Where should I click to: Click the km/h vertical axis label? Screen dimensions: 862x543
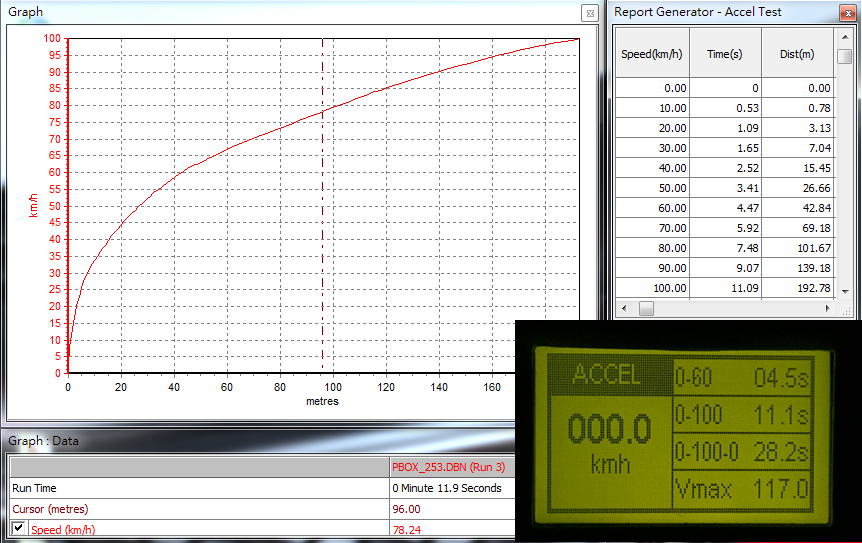click(x=34, y=206)
